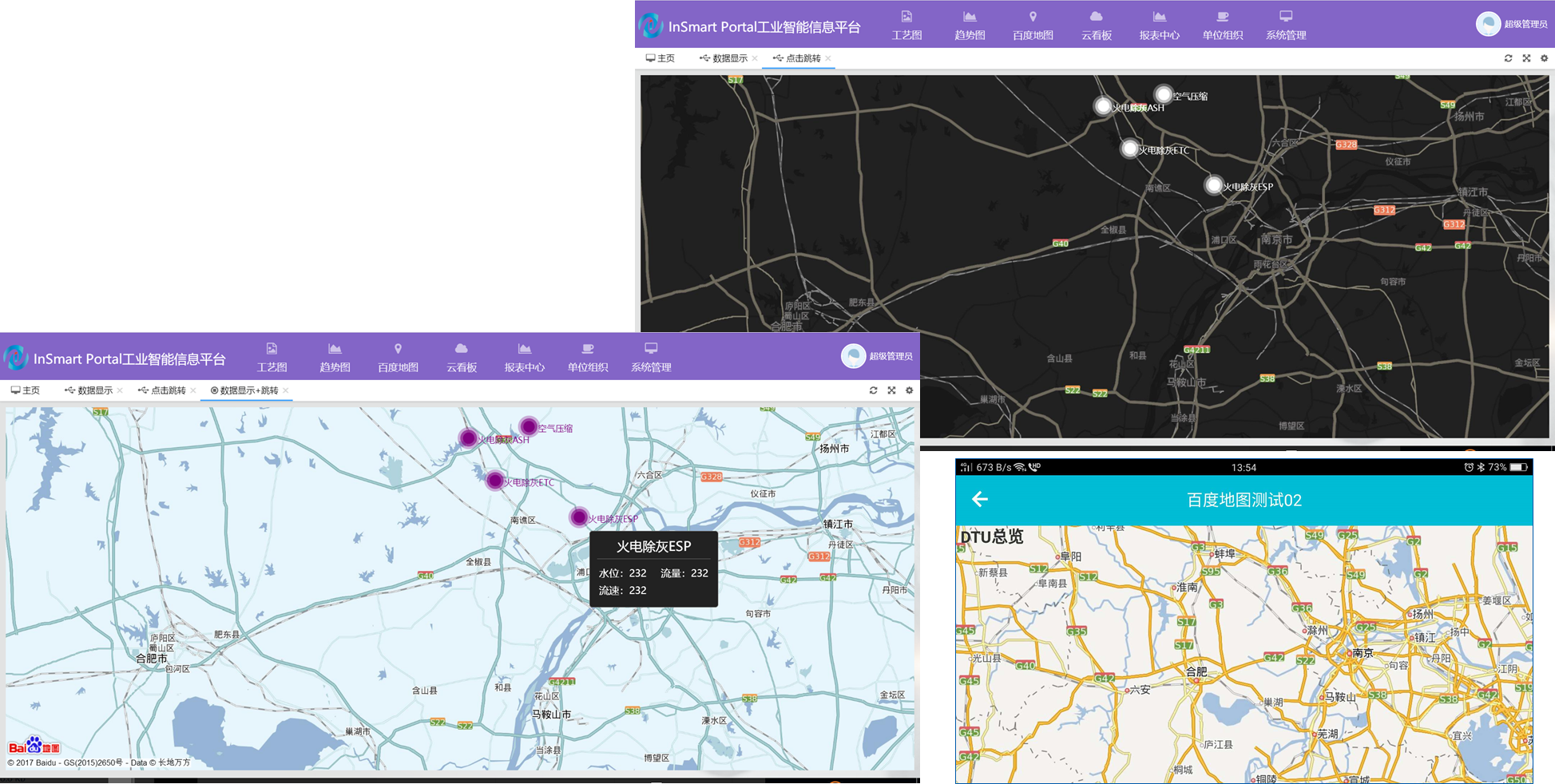The image size is (1555, 784).
Task: Click the white 火电除灰ETC marker on dark map
Action: point(1129,148)
